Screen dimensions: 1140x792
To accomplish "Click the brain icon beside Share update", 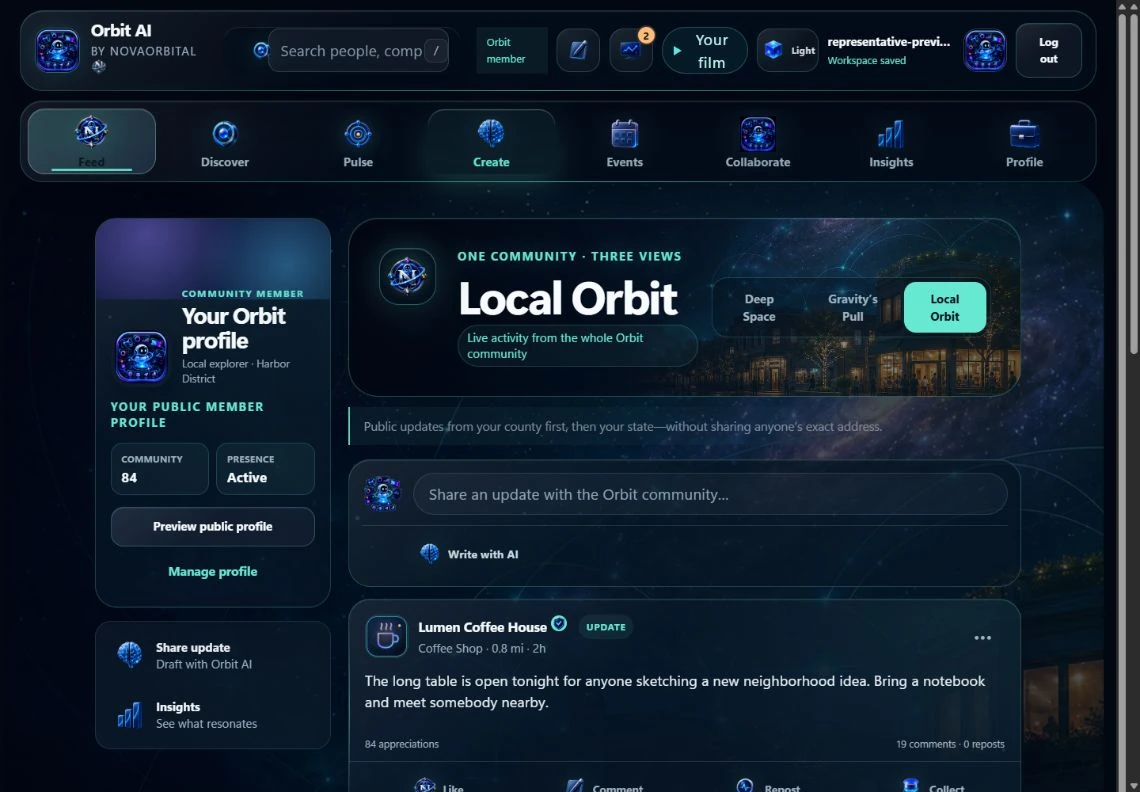I will click(x=129, y=655).
